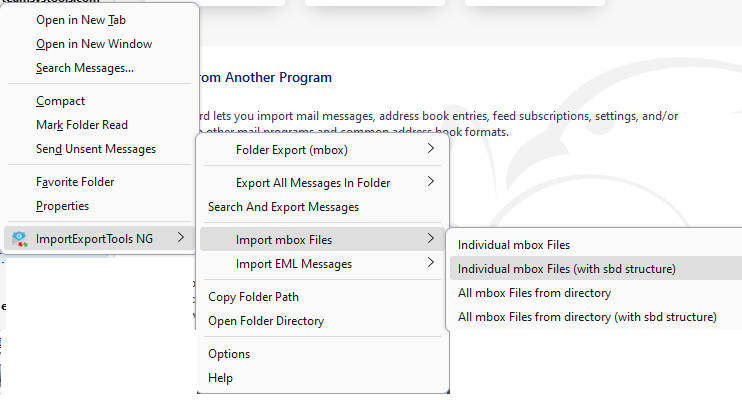Select Export All Messages In Folder
Image resolution: width=742 pixels, height=400 pixels.
[x=313, y=183]
